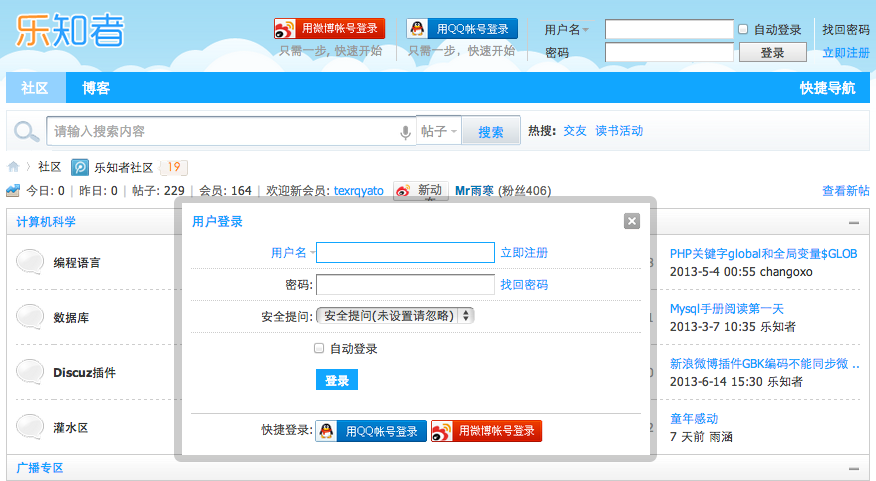
Task: Click the 乐知者 site logo
Action: [70, 30]
